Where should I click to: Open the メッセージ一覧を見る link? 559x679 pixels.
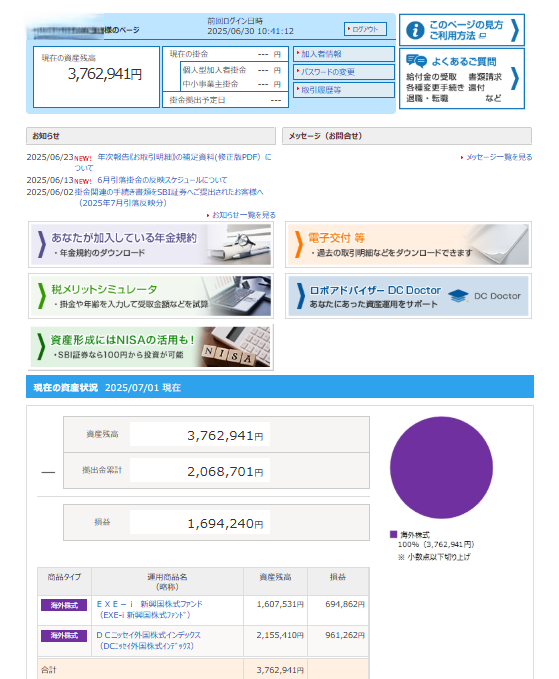pos(499,157)
